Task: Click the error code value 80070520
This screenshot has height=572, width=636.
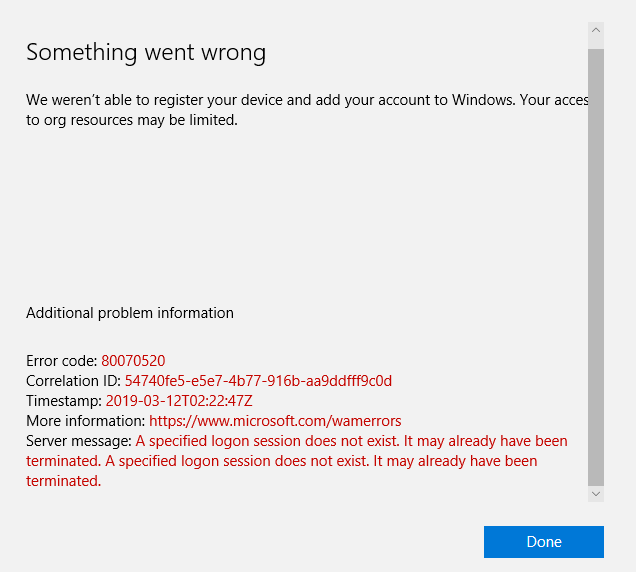Action: click(x=133, y=361)
